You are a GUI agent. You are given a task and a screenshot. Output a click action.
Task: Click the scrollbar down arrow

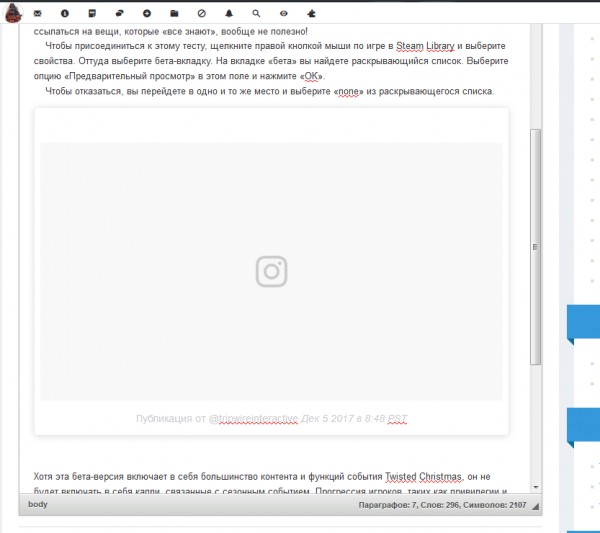(x=536, y=487)
